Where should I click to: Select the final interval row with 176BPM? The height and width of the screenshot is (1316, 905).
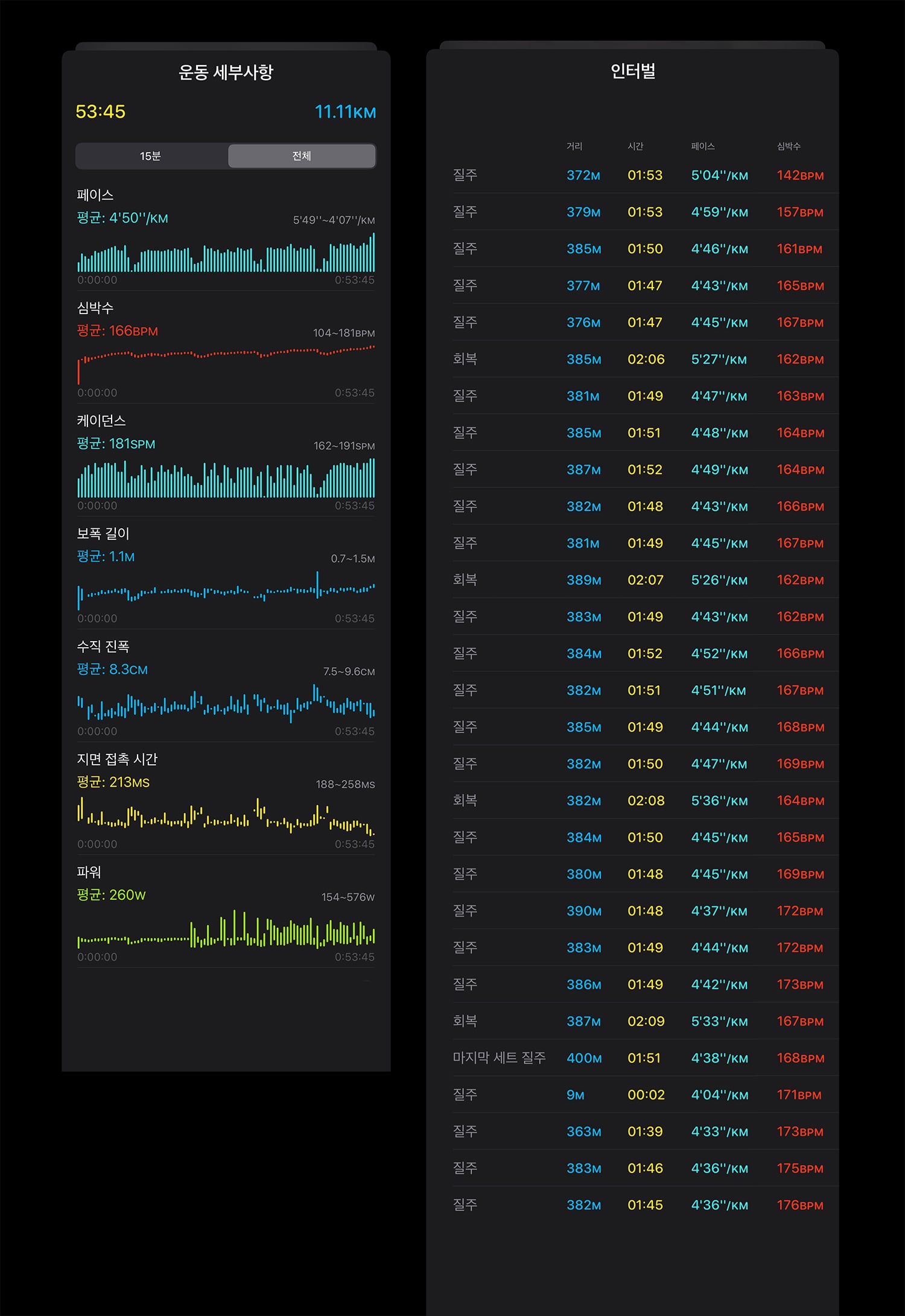[x=646, y=1205]
